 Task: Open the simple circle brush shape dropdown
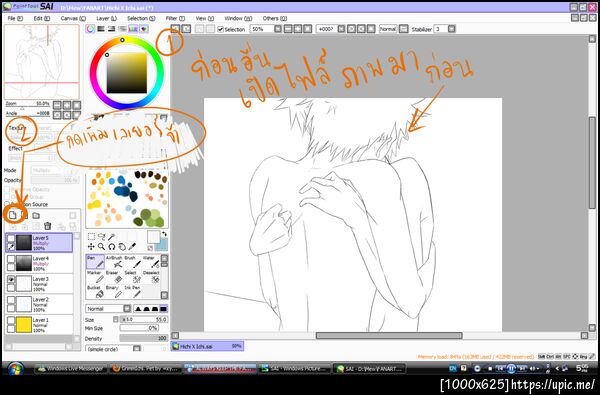tap(137, 349)
